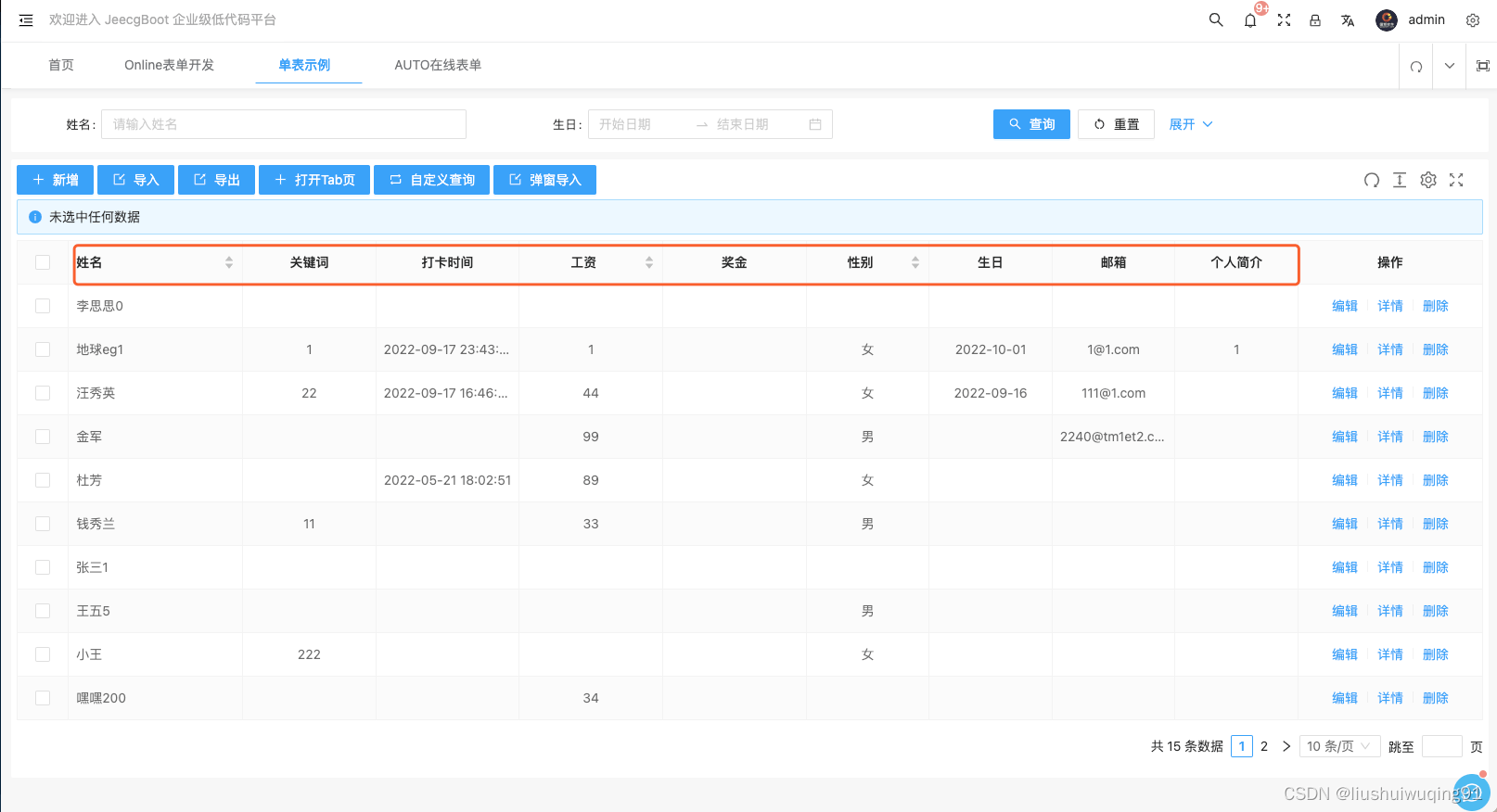Check the 汪秀英 row checkbox
Screen dimensions: 1497x812
43,393
